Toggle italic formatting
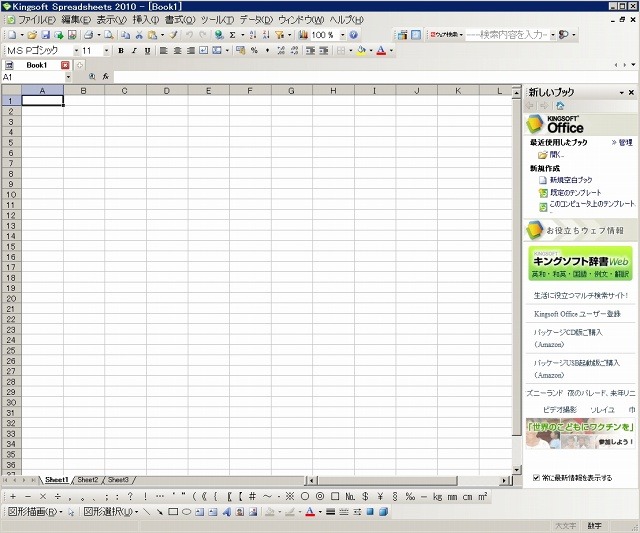 click(134, 51)
